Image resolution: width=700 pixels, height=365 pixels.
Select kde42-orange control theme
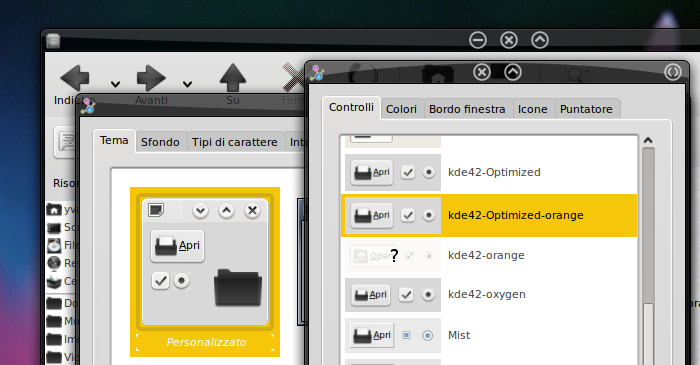tap(489, 255)
